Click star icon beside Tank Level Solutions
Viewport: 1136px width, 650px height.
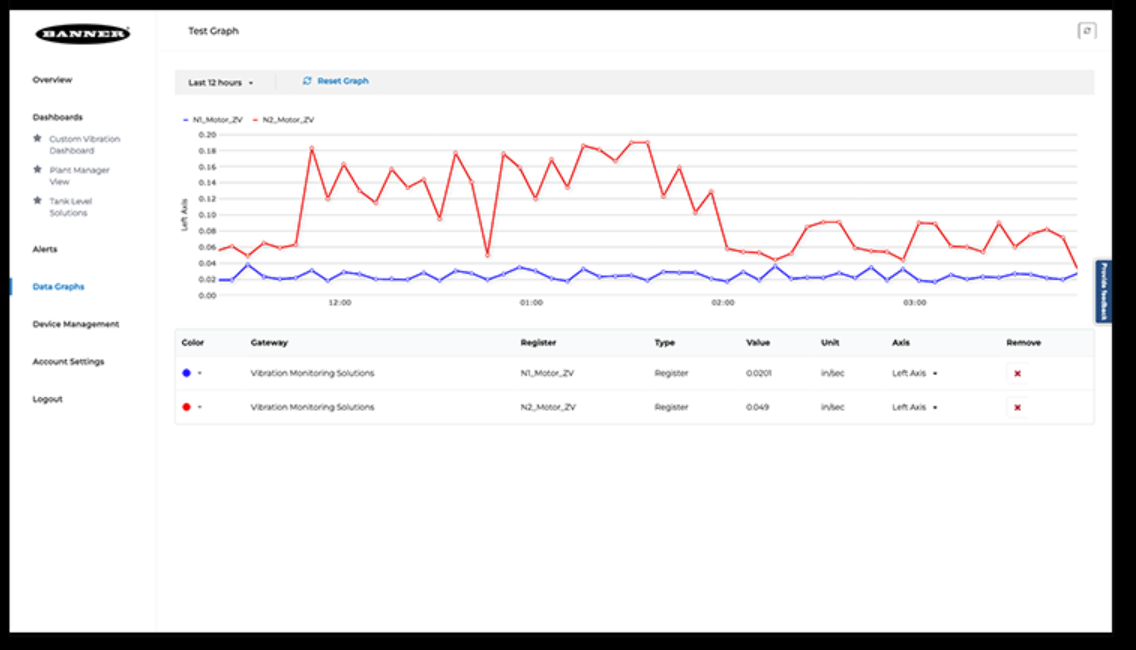38,201
